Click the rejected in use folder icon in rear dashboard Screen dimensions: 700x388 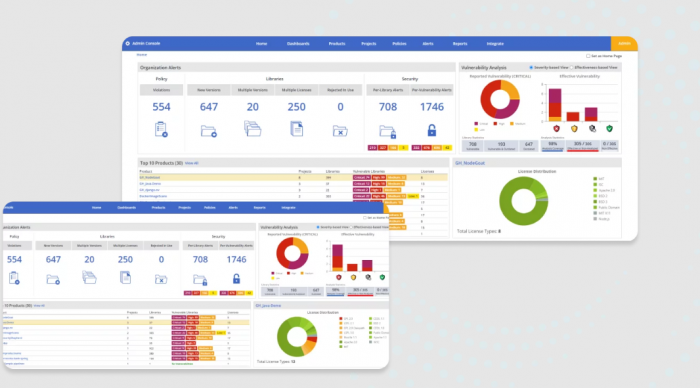click(340, 131)
